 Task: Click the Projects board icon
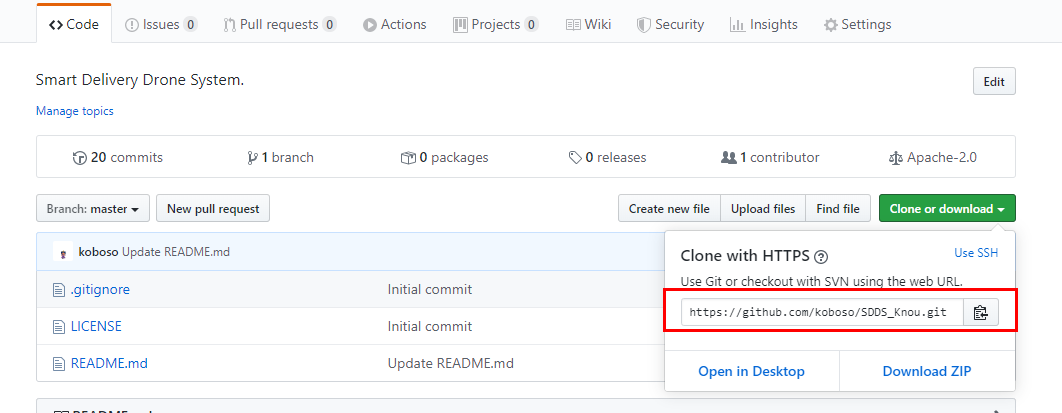point(461,25)
